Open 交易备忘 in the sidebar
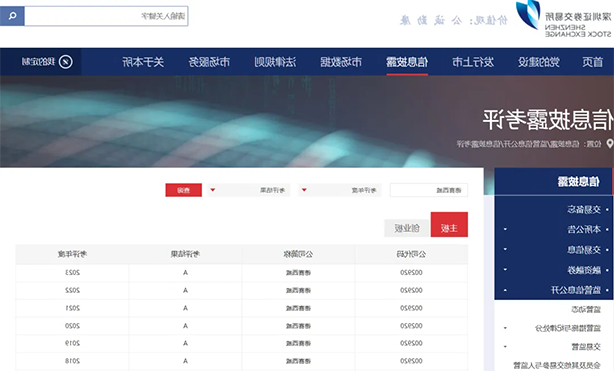 click(x=584, y=210)
